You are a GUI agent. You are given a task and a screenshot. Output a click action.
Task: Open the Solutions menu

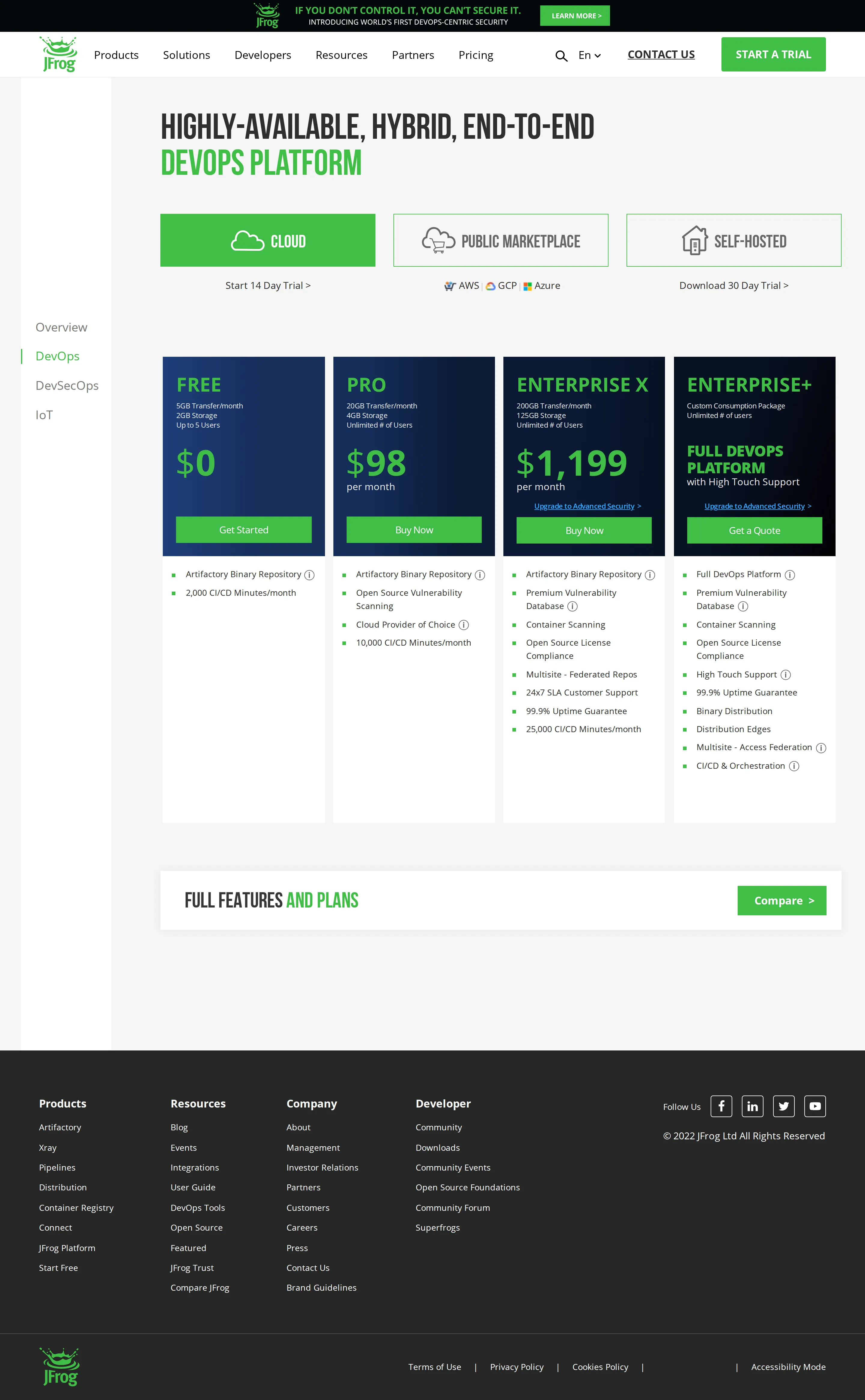187,55
